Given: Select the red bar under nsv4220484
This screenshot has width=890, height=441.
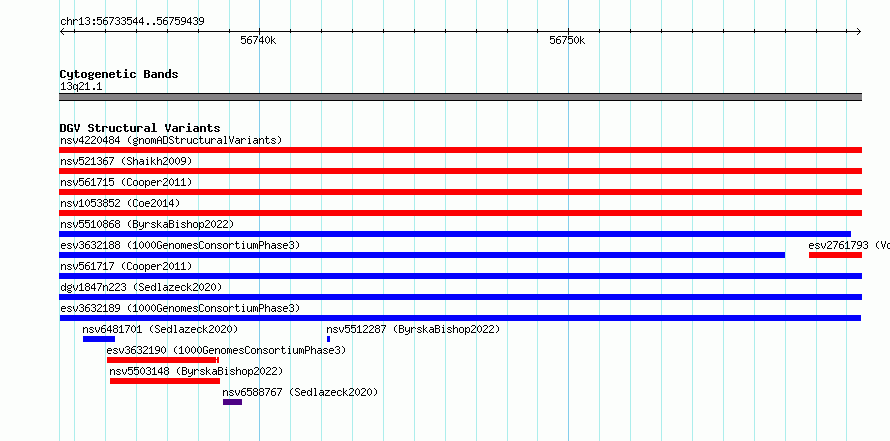Looking at the screenshot, I should [460, 150].
